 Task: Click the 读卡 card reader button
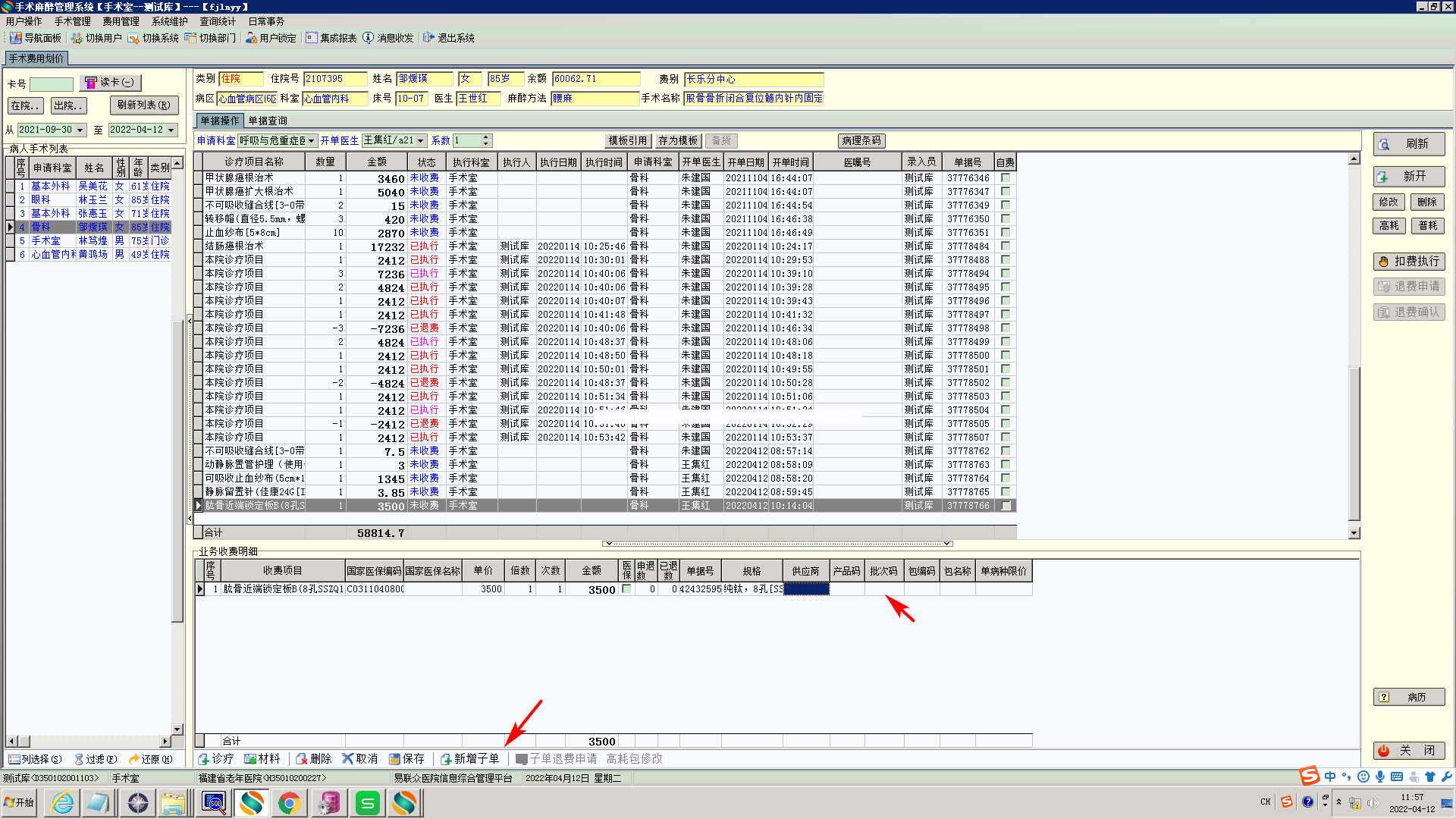click(110, 83)
